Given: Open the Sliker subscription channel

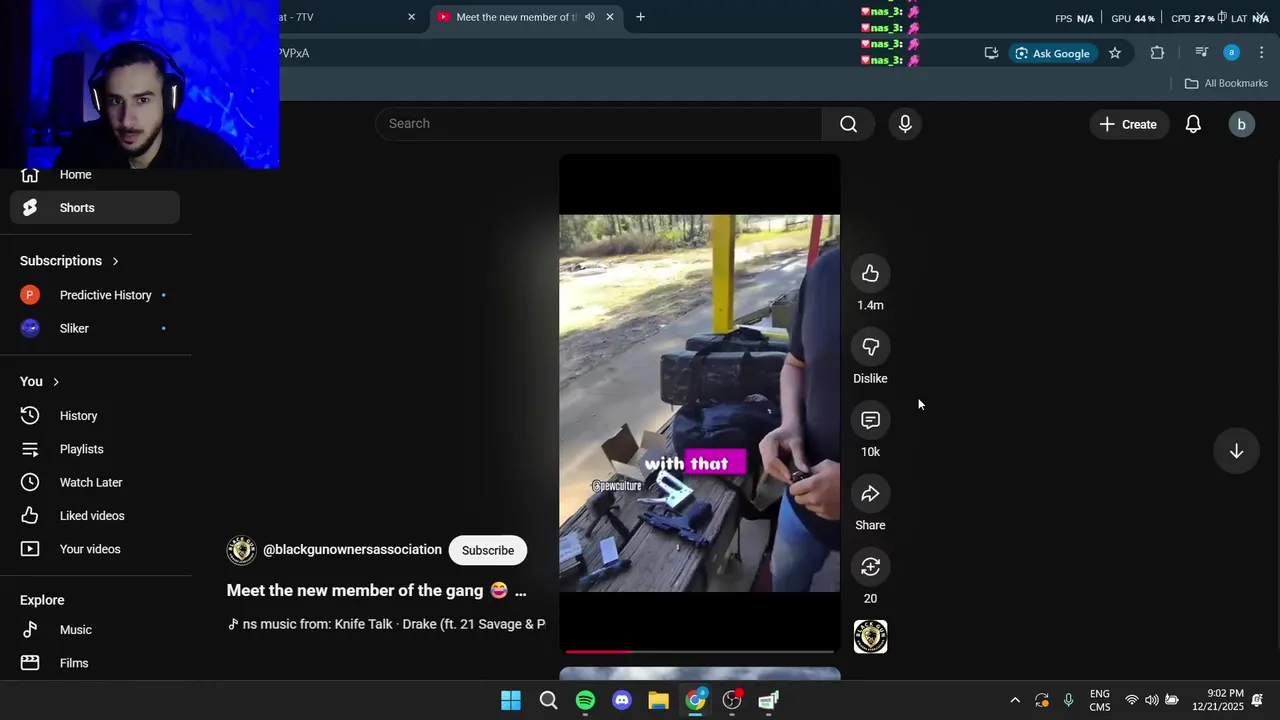Looking at the screenshot, I should point(95,328).
